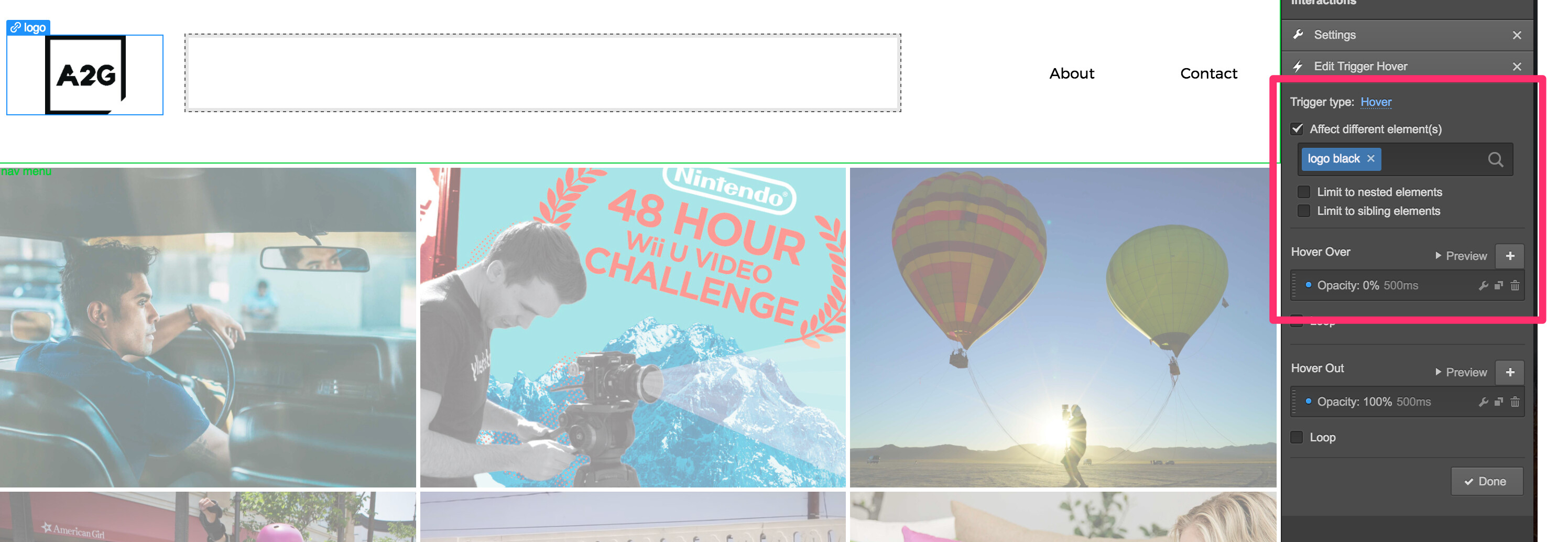Viewport: 1568px width, 542px height.
Task: Enable Limit to sibling elements
Action: pos(1303,211)
